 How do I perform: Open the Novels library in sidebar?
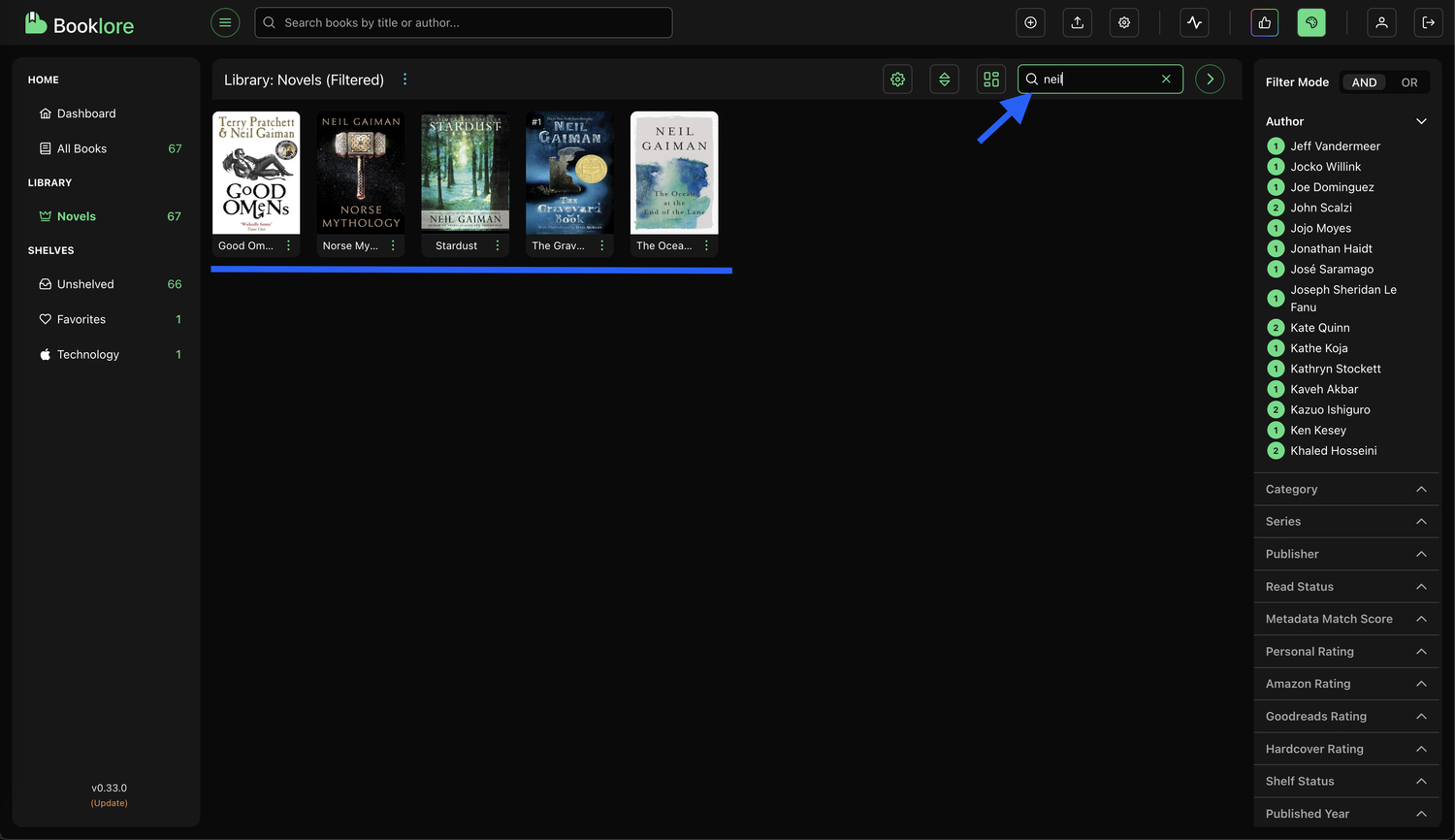click(x=77, y=215)
